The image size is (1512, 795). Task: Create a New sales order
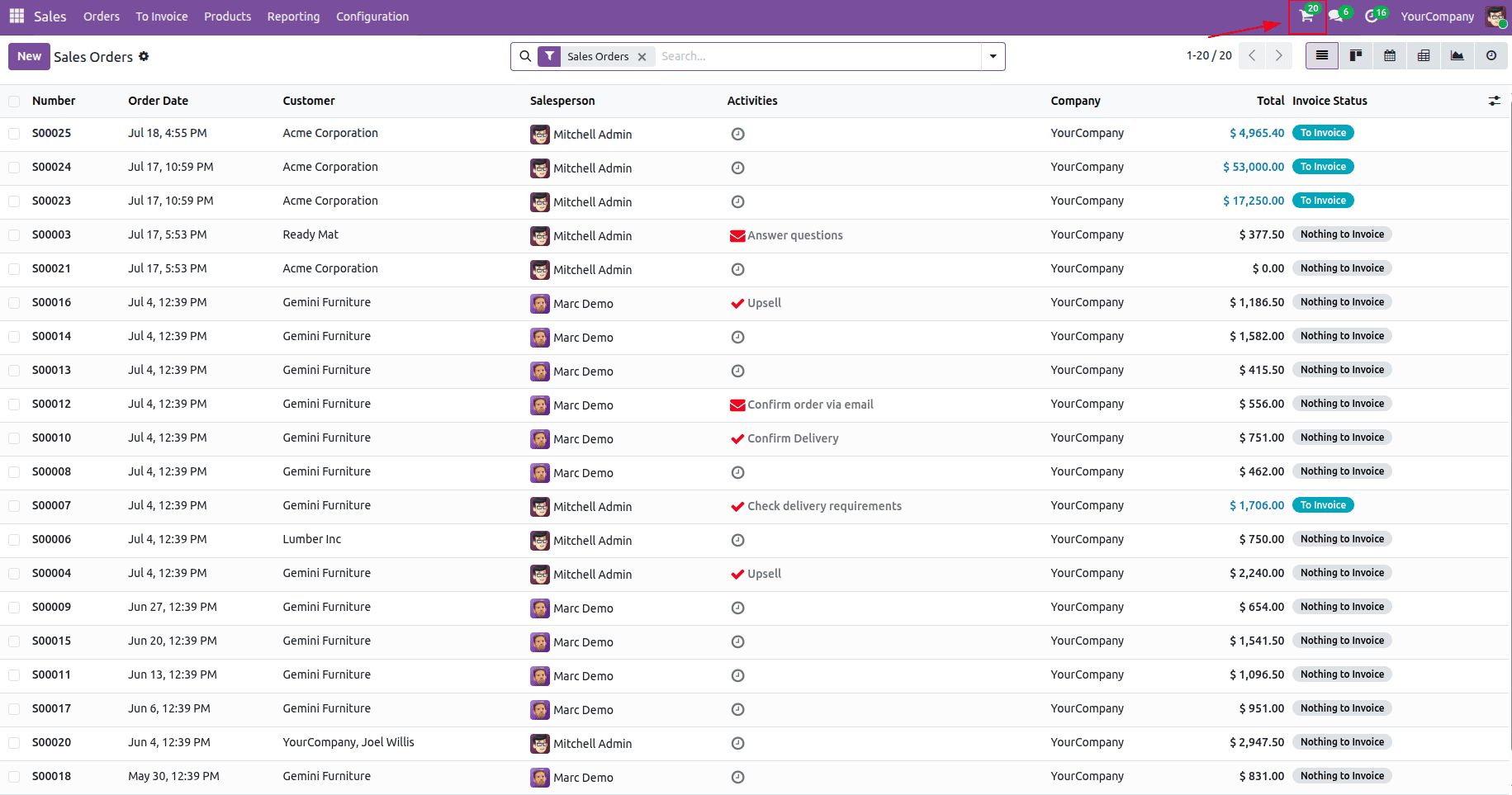(29, 56)
